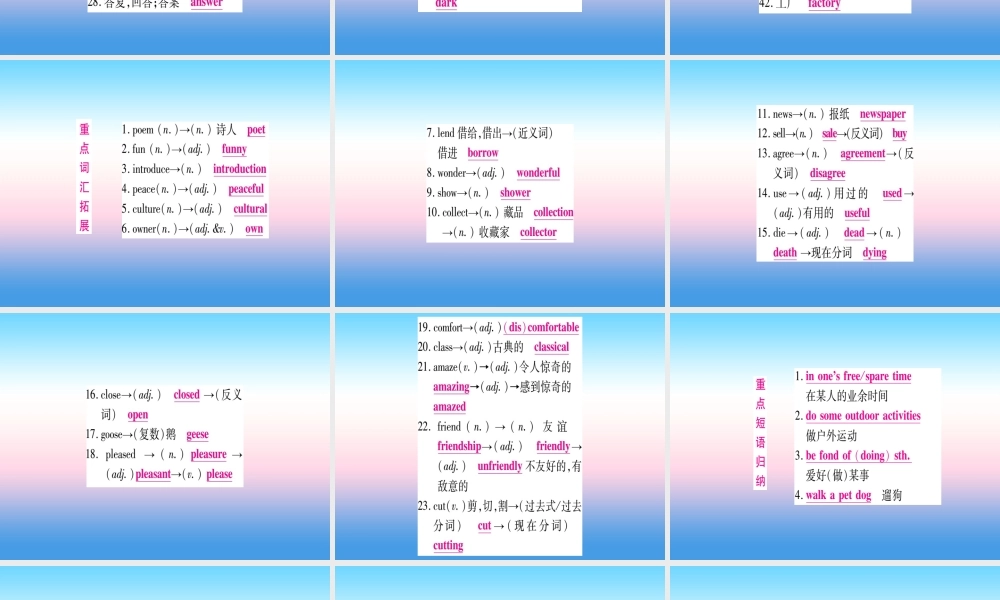
Task: Open the slide starting with 11. news newspaper
Action: click(835, 184)
